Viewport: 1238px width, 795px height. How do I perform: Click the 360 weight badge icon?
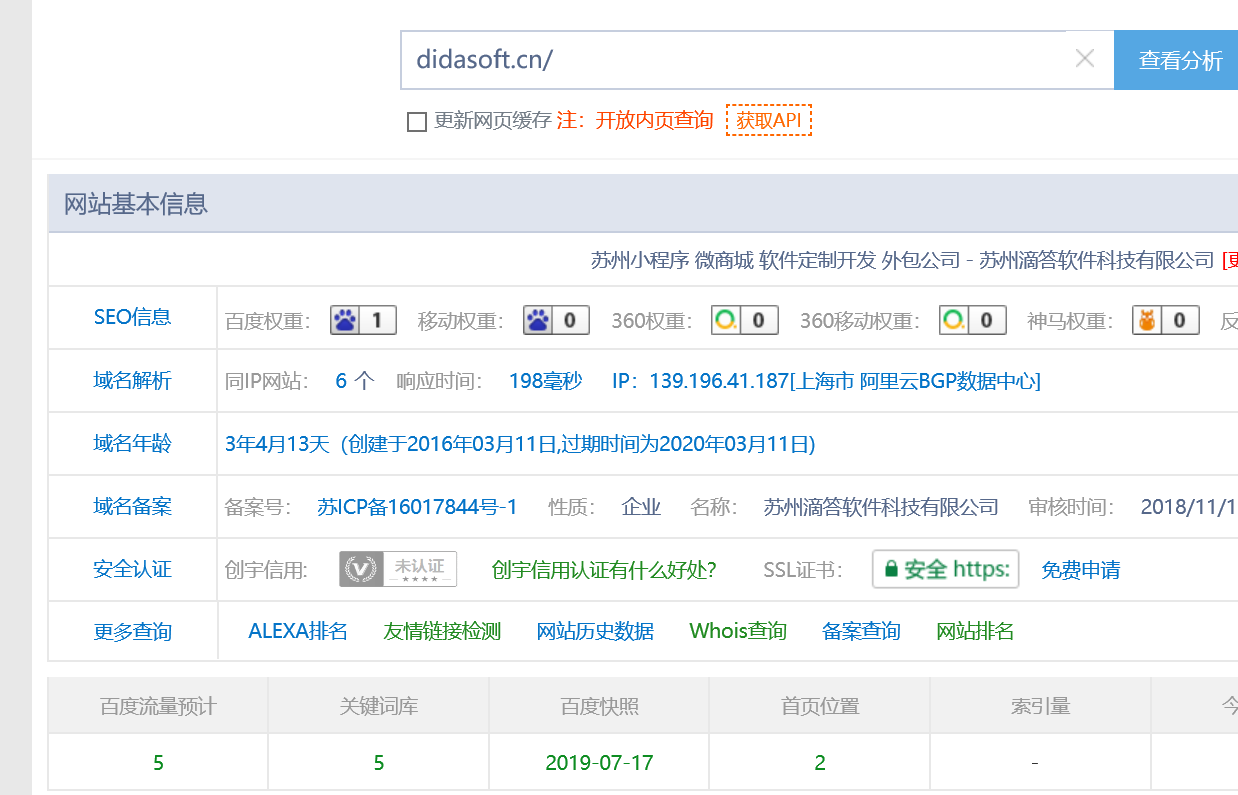click(745, 321)
